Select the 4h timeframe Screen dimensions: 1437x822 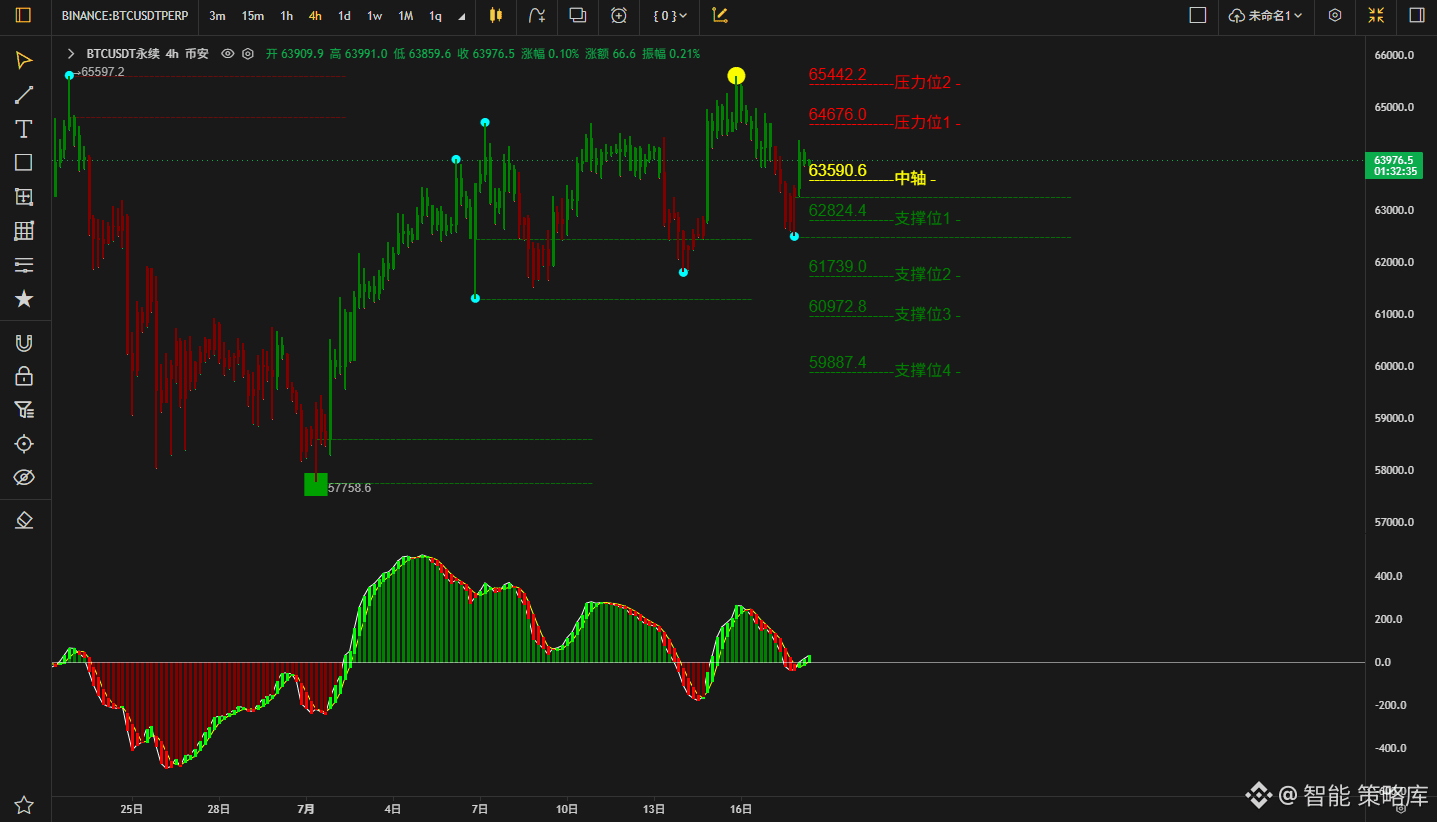point(315,16)
